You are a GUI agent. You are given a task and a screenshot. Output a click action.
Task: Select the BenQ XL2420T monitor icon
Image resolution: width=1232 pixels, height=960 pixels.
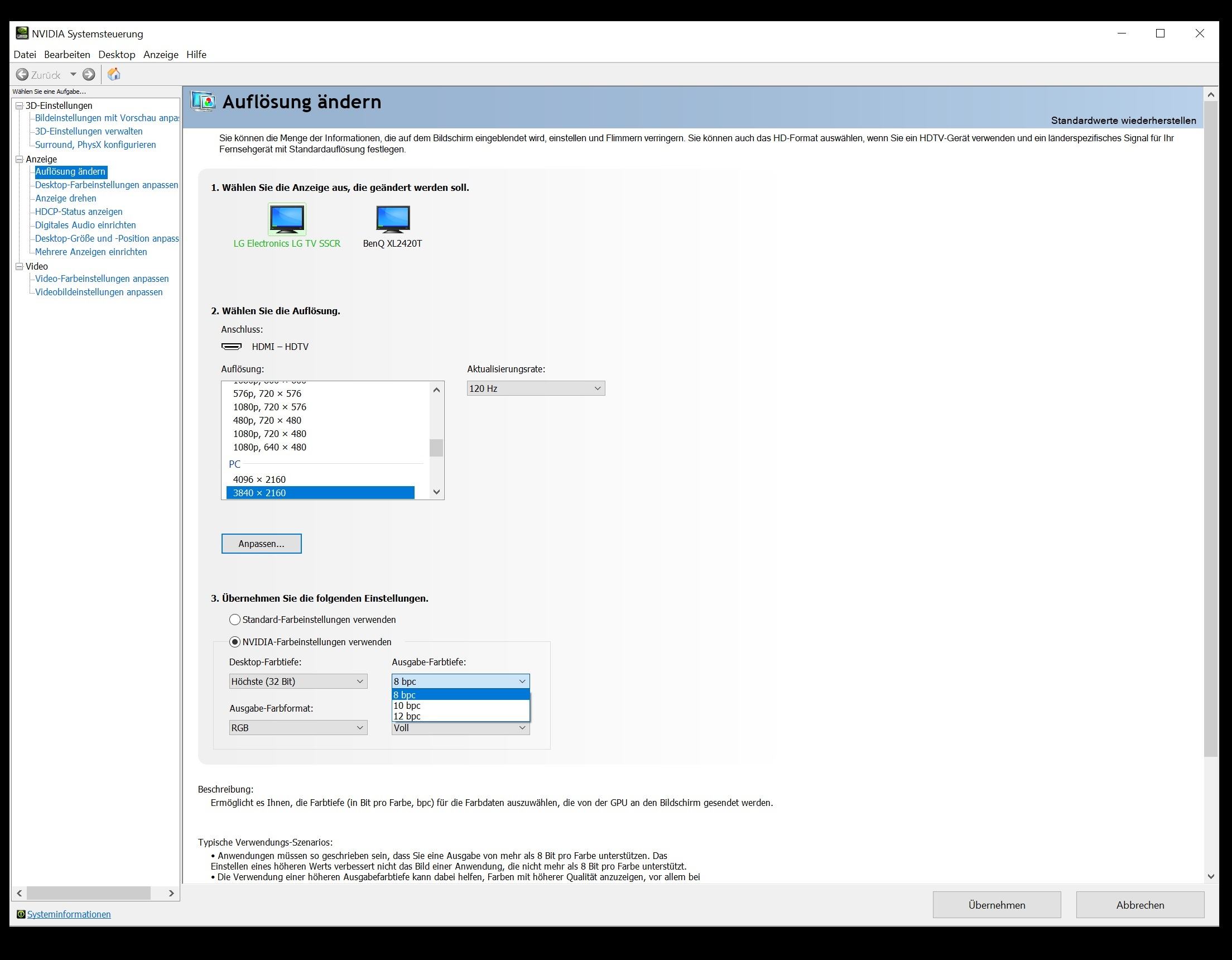393,219
